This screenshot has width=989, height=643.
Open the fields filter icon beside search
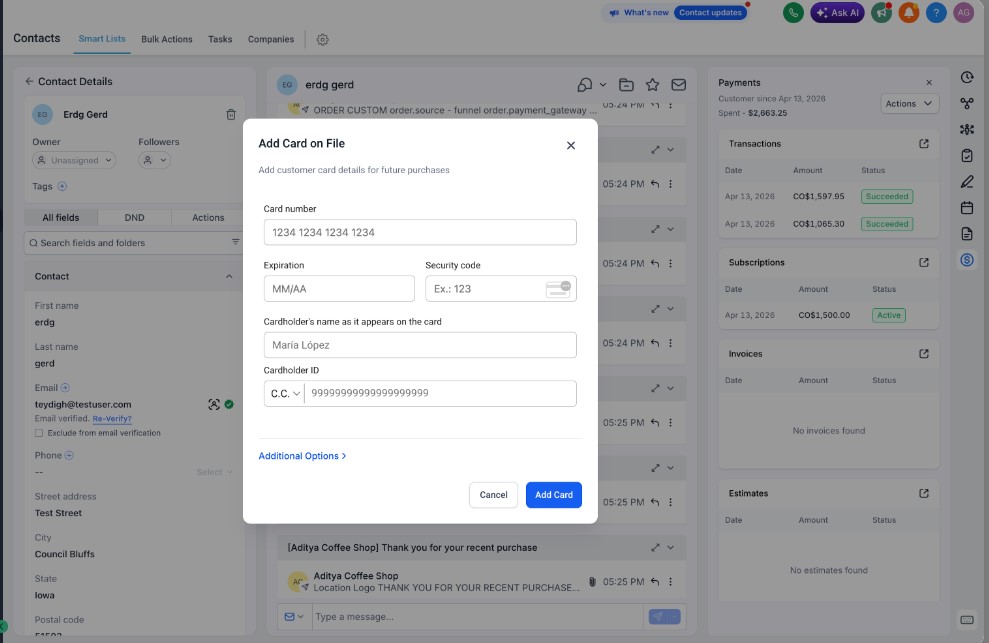(235, 242)
